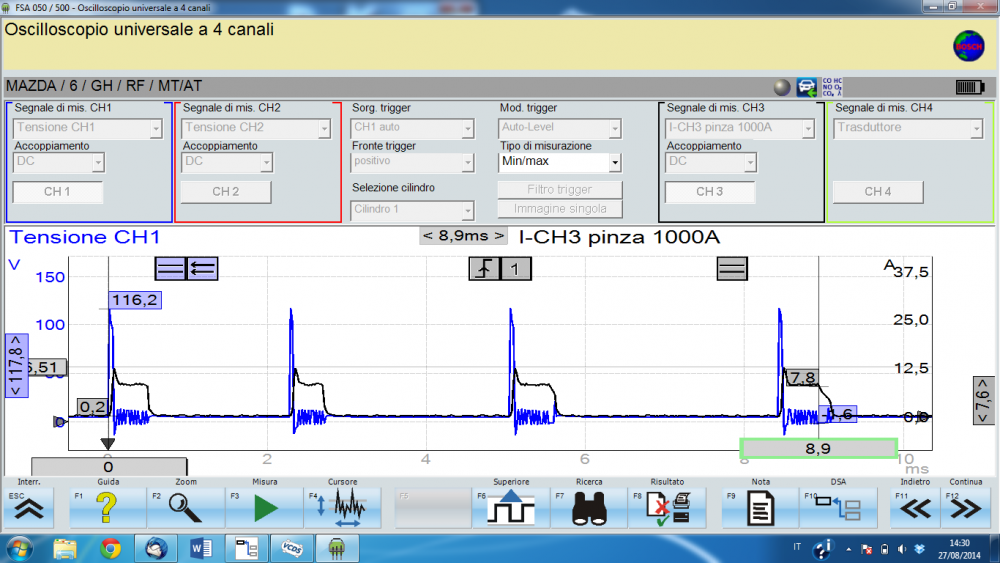Click the grey sphere status indicator
Viewport: 1000px width, 563px height.
782,87
